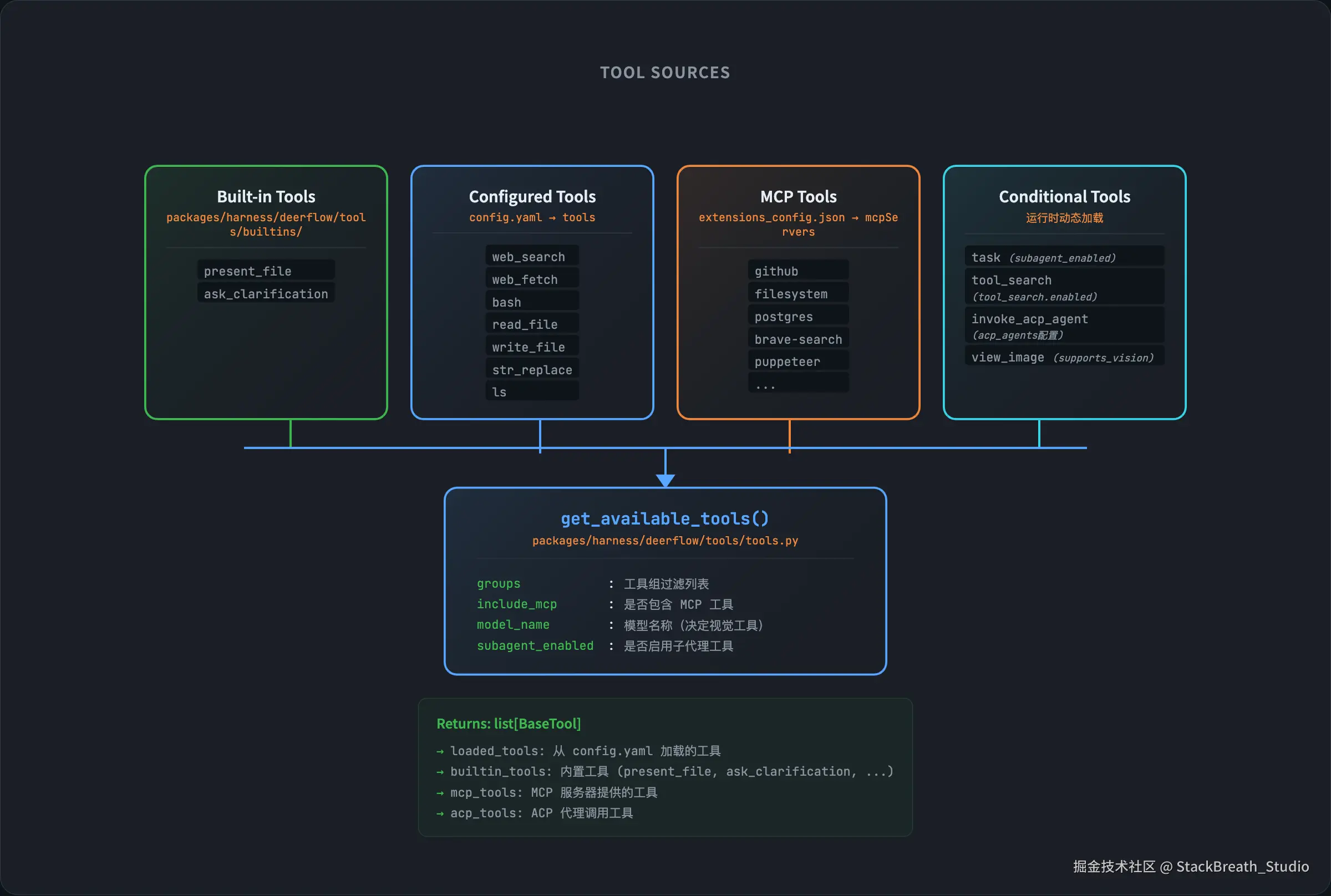This screenshot has width=1331, height=896.
Task: Expand the extensions_config.json mcpServers entry
Action: 798,224
